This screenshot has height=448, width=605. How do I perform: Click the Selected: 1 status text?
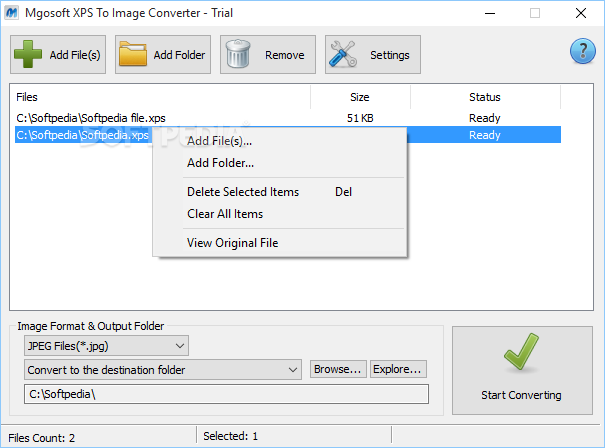[230, 436]
